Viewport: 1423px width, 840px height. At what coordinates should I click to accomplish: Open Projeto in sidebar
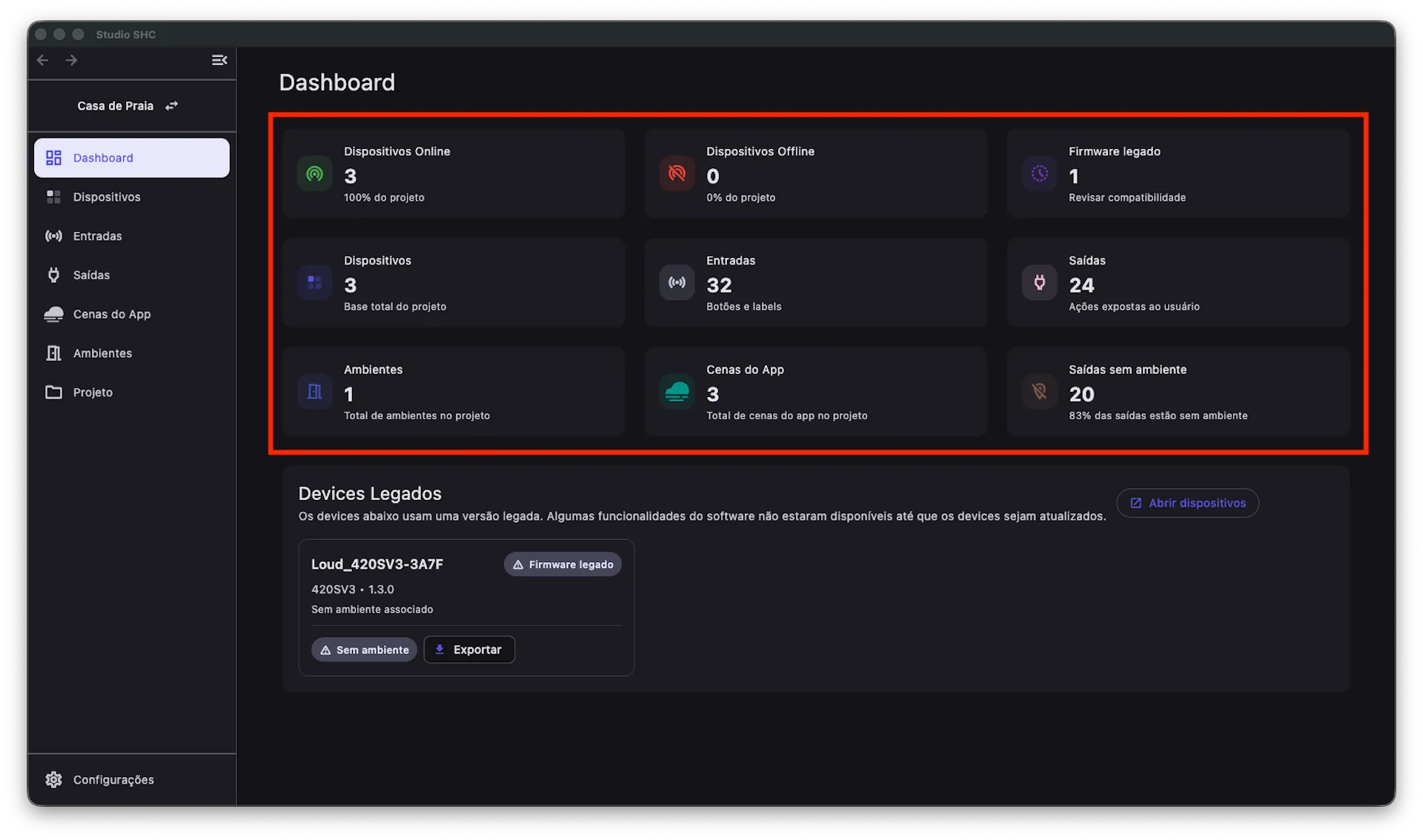coord(132,393)
